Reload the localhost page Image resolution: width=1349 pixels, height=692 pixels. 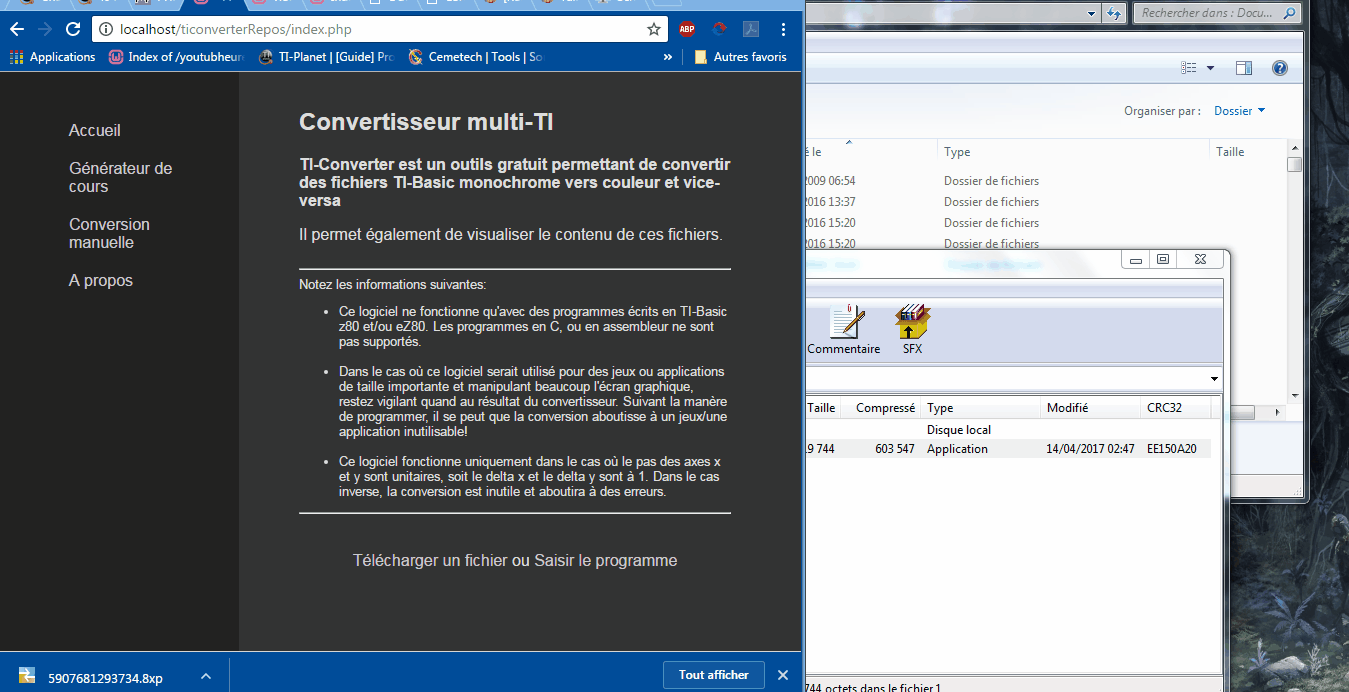73,29
